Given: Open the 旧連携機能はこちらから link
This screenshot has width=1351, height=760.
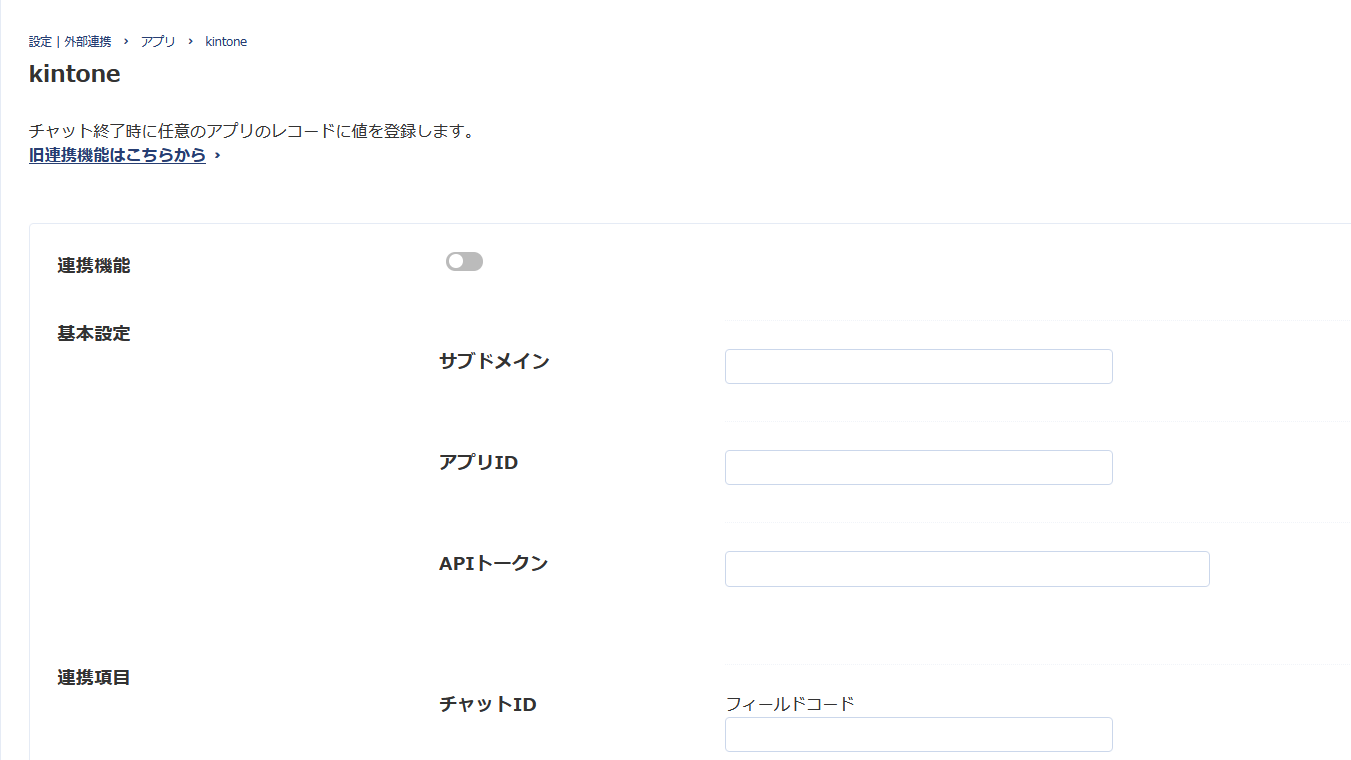Looking at the screenshot, I should (x=117, y=156).
